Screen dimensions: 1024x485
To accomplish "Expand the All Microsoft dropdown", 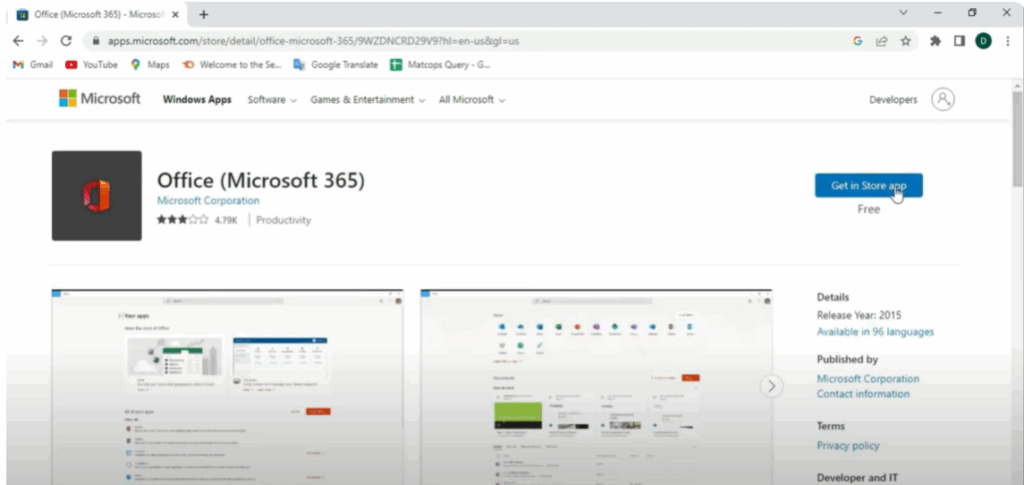I will [x=472, y=100].
